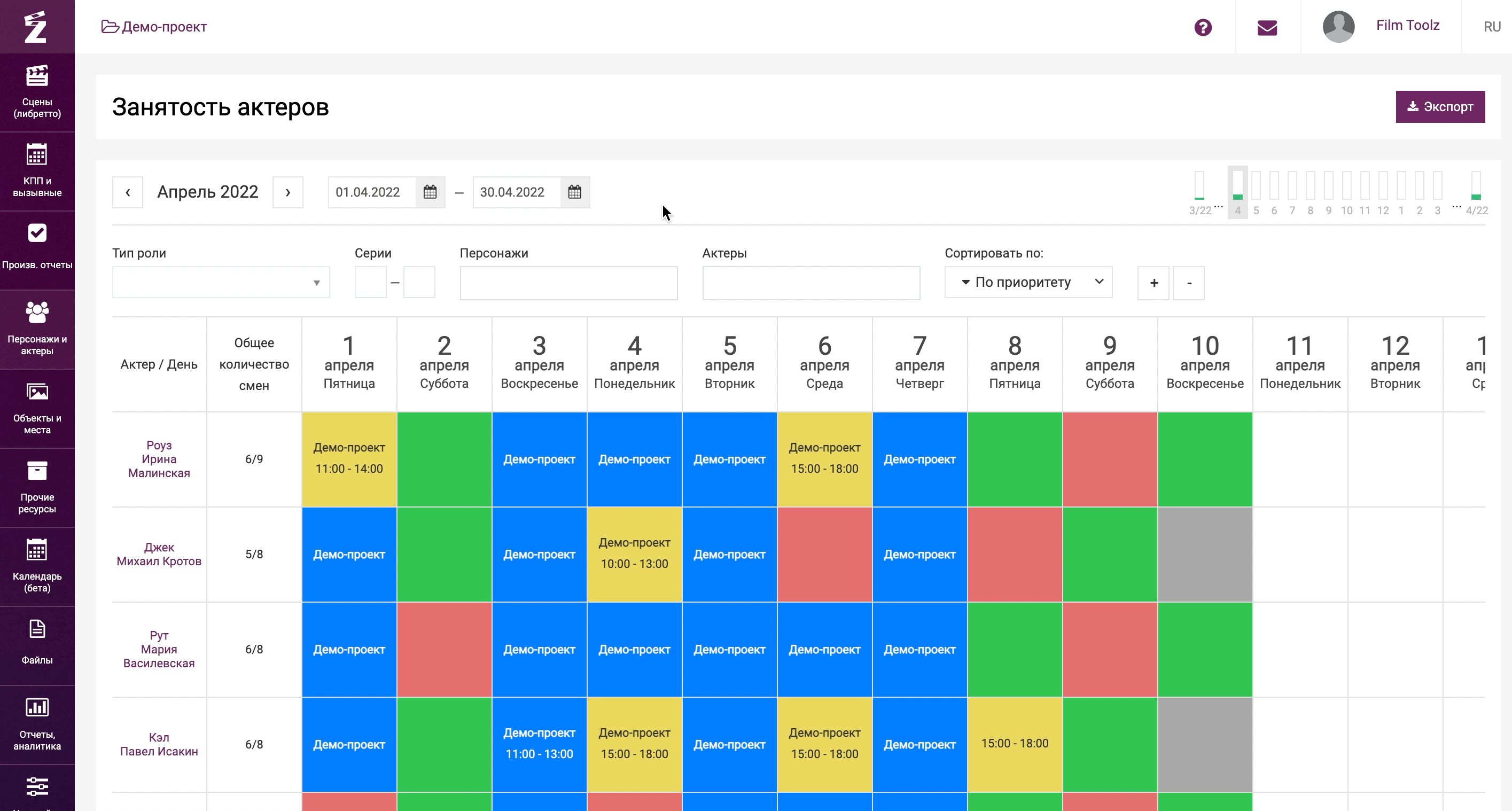
Task: Go to Персонажи и актеры
Action: click(37, 329)
